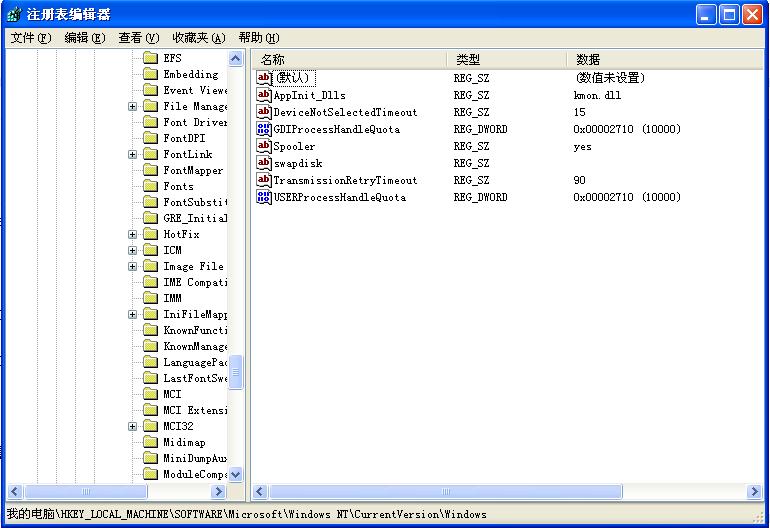Viewport: 770px width, 528px height.
Task: Open the 帮助(H) menu
Action: (x=259, y=38)
